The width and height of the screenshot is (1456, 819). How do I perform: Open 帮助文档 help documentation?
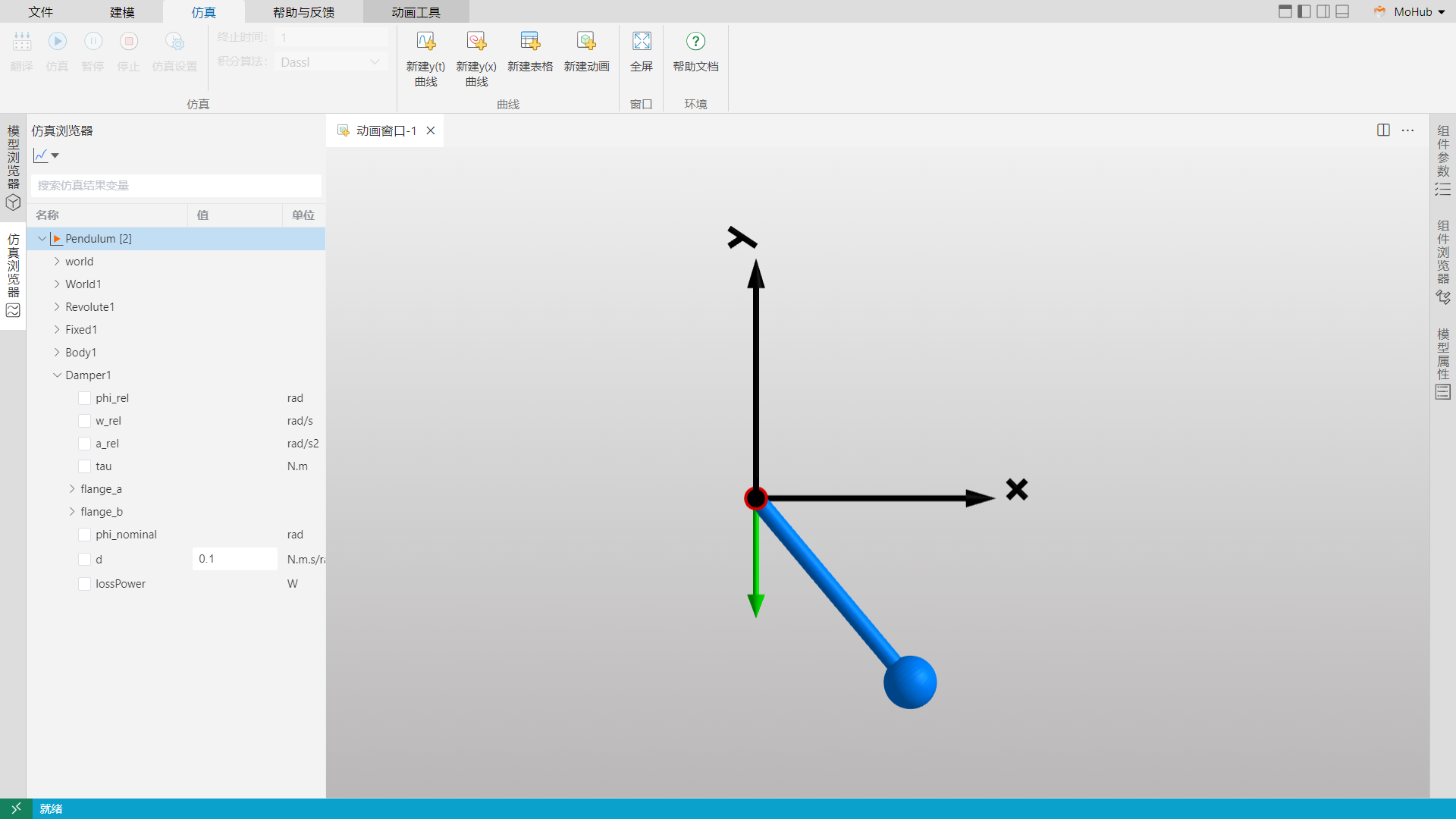(695, 42)
